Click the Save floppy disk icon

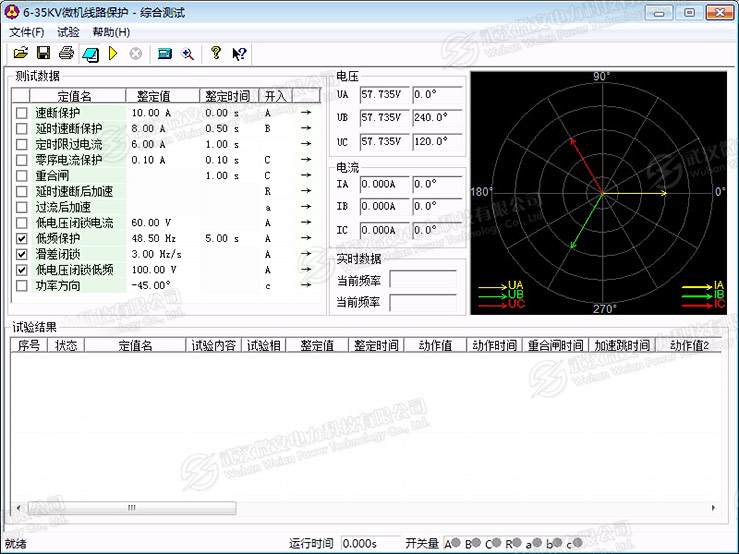point(43,53)
